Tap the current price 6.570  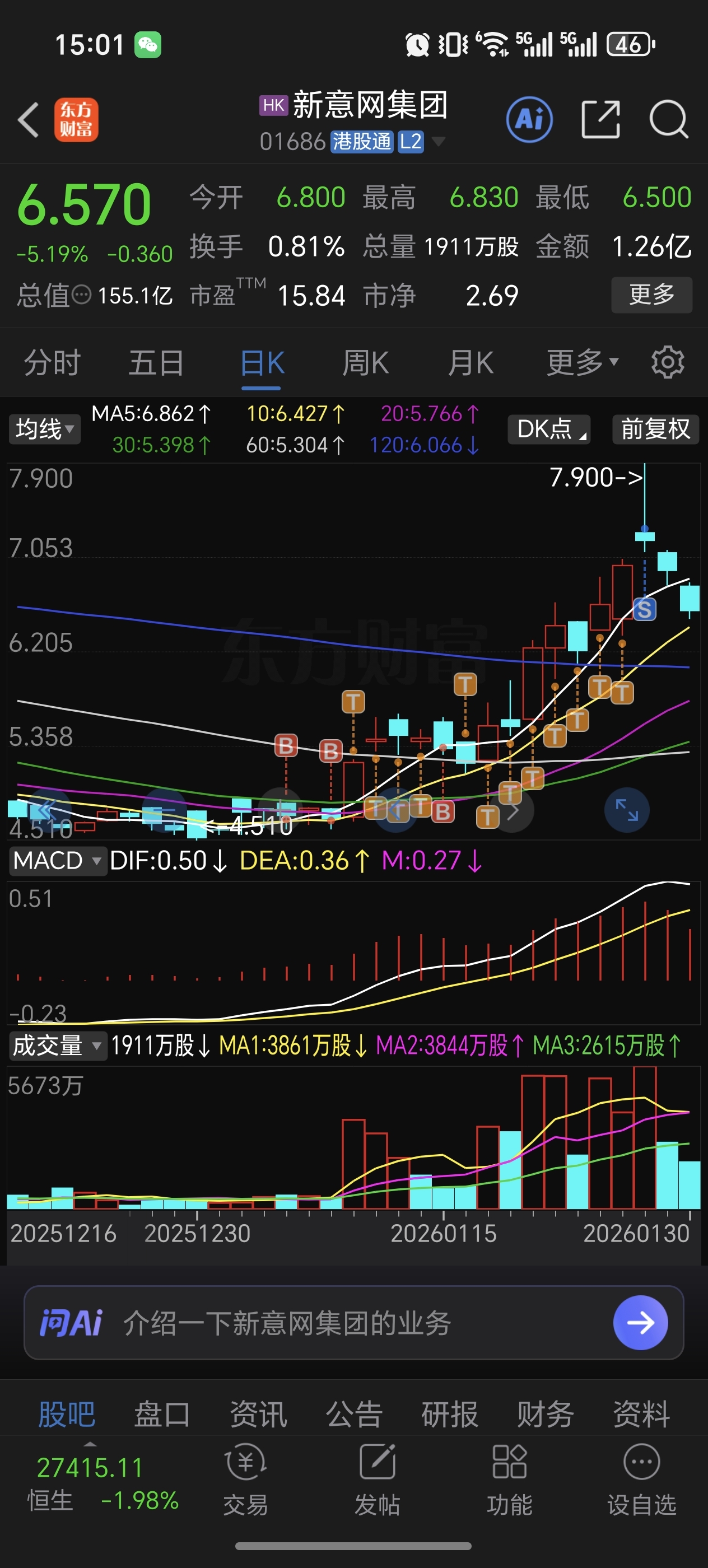point(84,204)
